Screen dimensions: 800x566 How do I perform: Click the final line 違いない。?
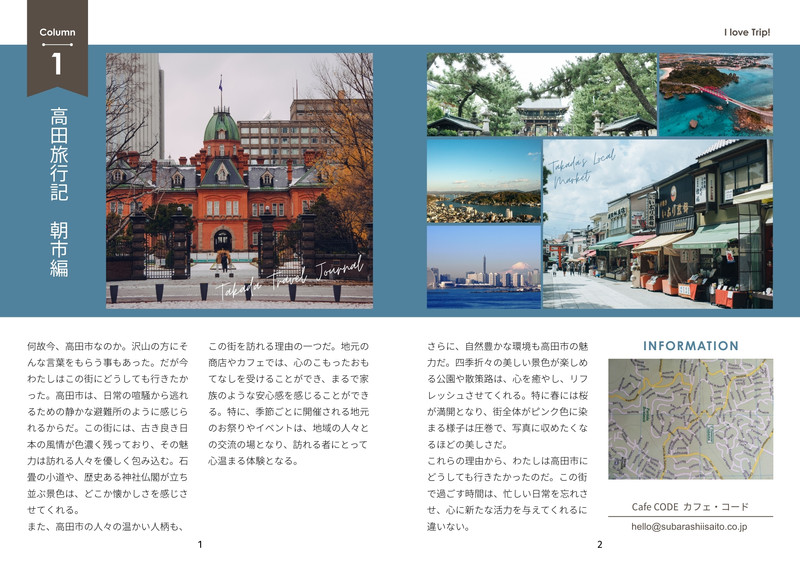448,527
